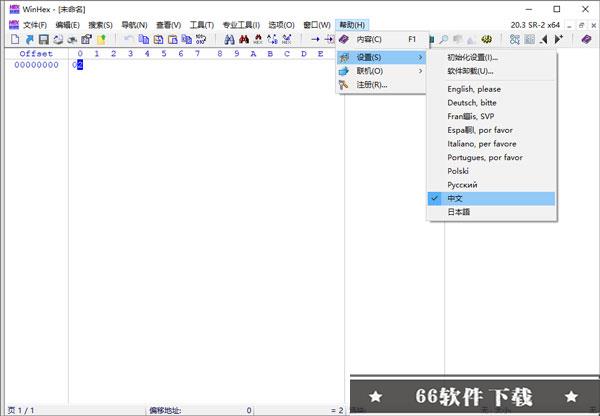Open the 文件(F) menu
The width and height of the screenshot is (600, 416).
click(35, 25)
